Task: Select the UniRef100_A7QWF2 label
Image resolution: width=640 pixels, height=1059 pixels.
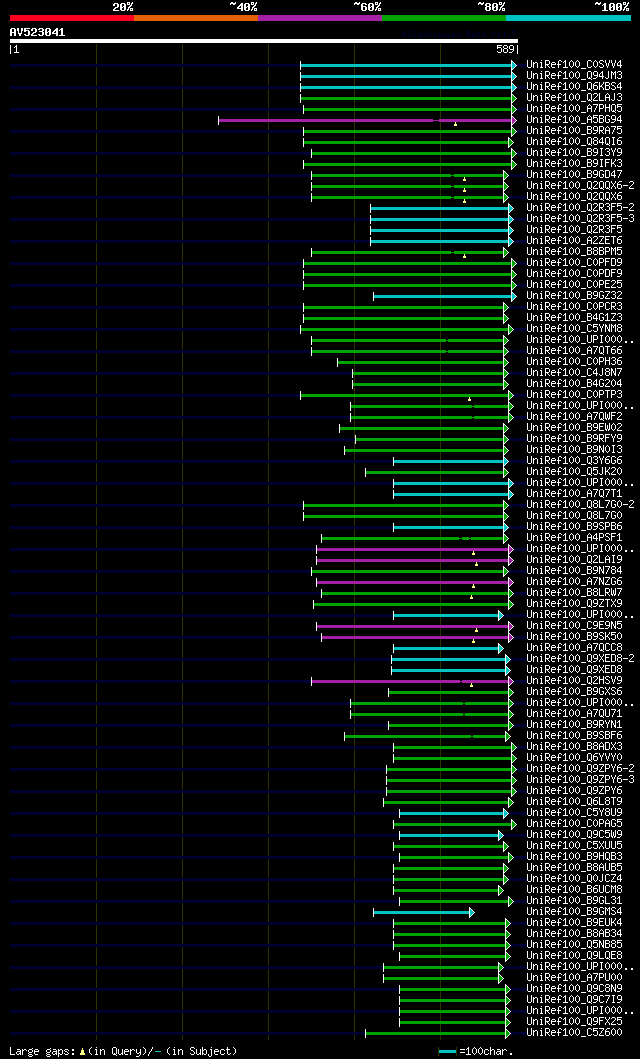Action: point(575,417)
